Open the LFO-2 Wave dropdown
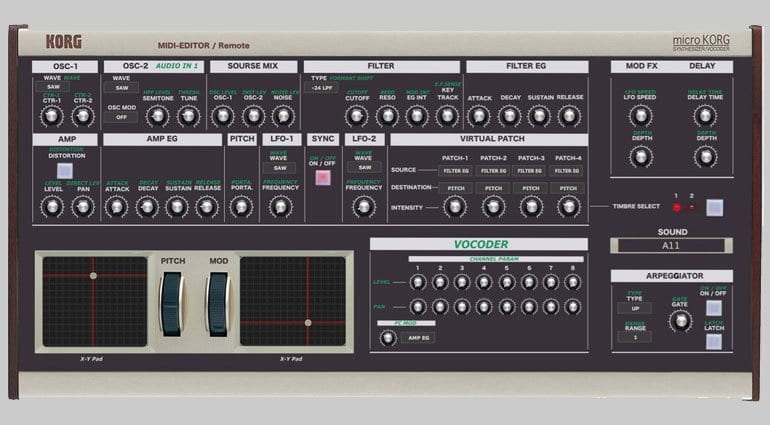This screenshot has width=770, height=425. pos(364,168)
